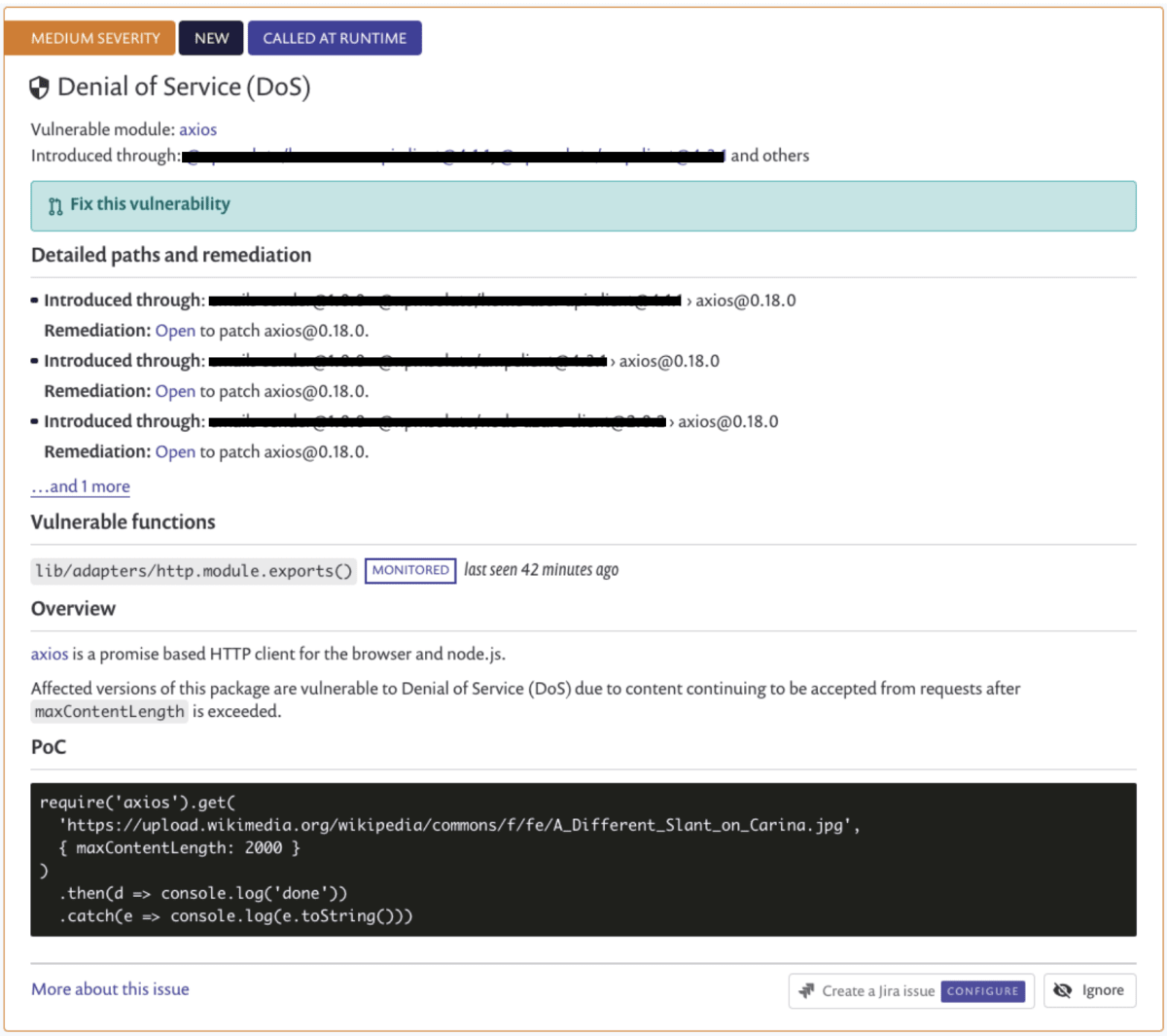Expand the '…and 1 more' paths link

tap(81, 486)
